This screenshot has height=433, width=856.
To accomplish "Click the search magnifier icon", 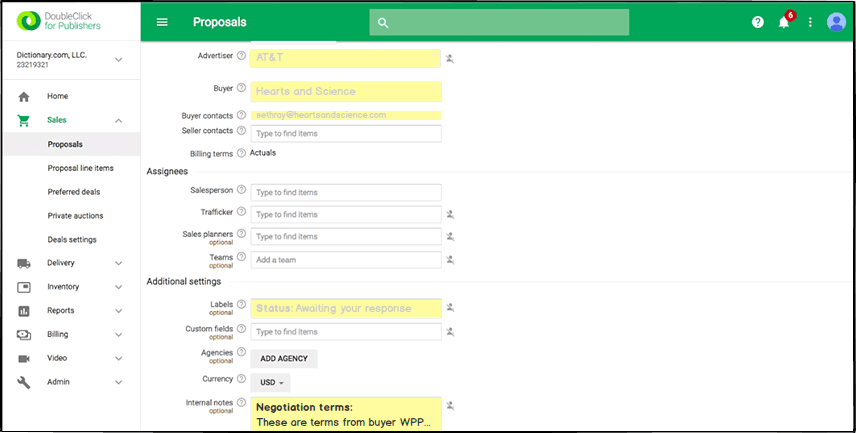I will tap(383, 23).
